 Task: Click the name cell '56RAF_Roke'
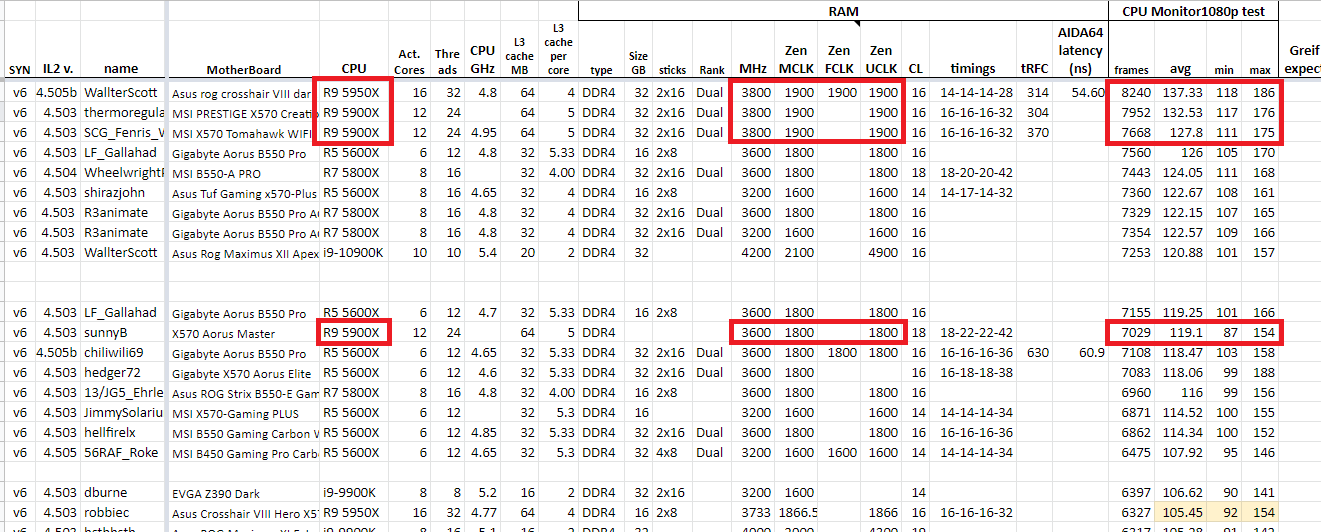[120, 452]
